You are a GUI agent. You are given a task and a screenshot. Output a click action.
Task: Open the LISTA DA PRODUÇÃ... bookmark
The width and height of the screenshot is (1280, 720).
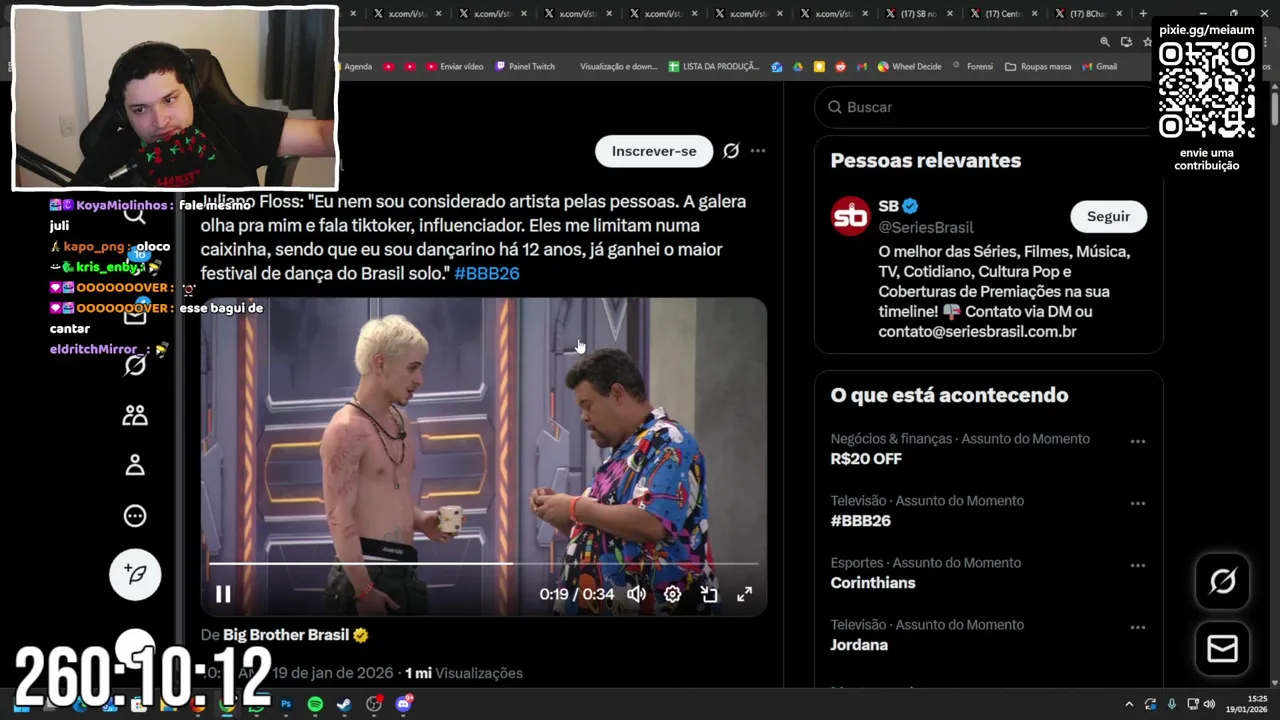click(714, 67)
